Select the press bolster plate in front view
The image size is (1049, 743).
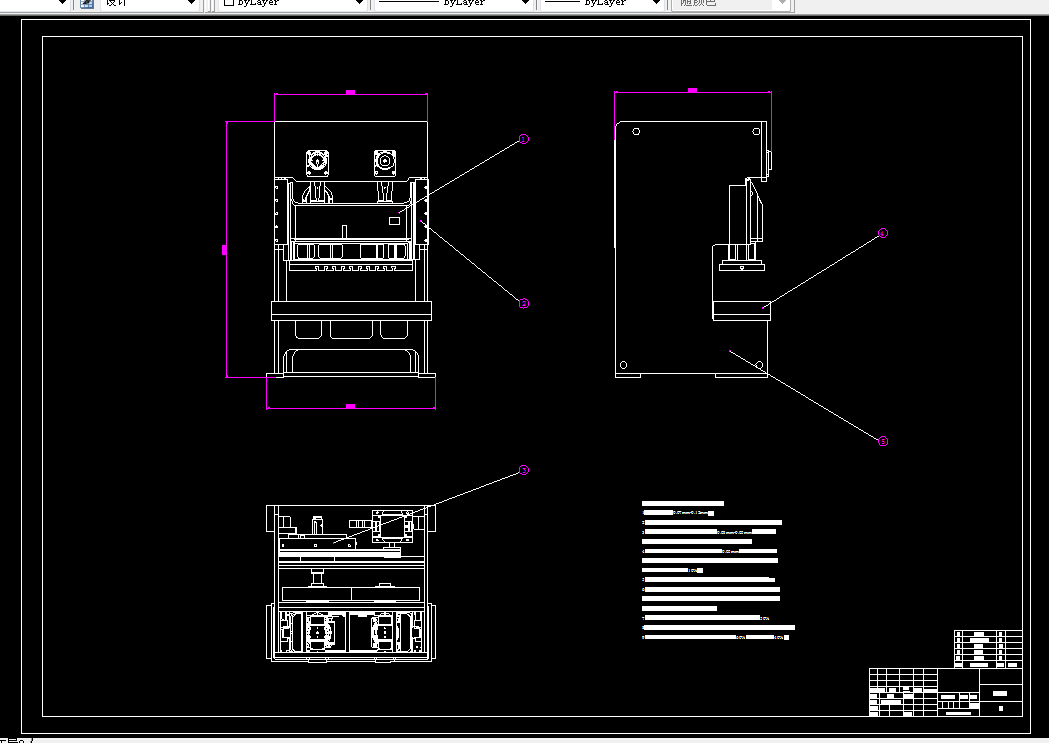click(351, 310)
